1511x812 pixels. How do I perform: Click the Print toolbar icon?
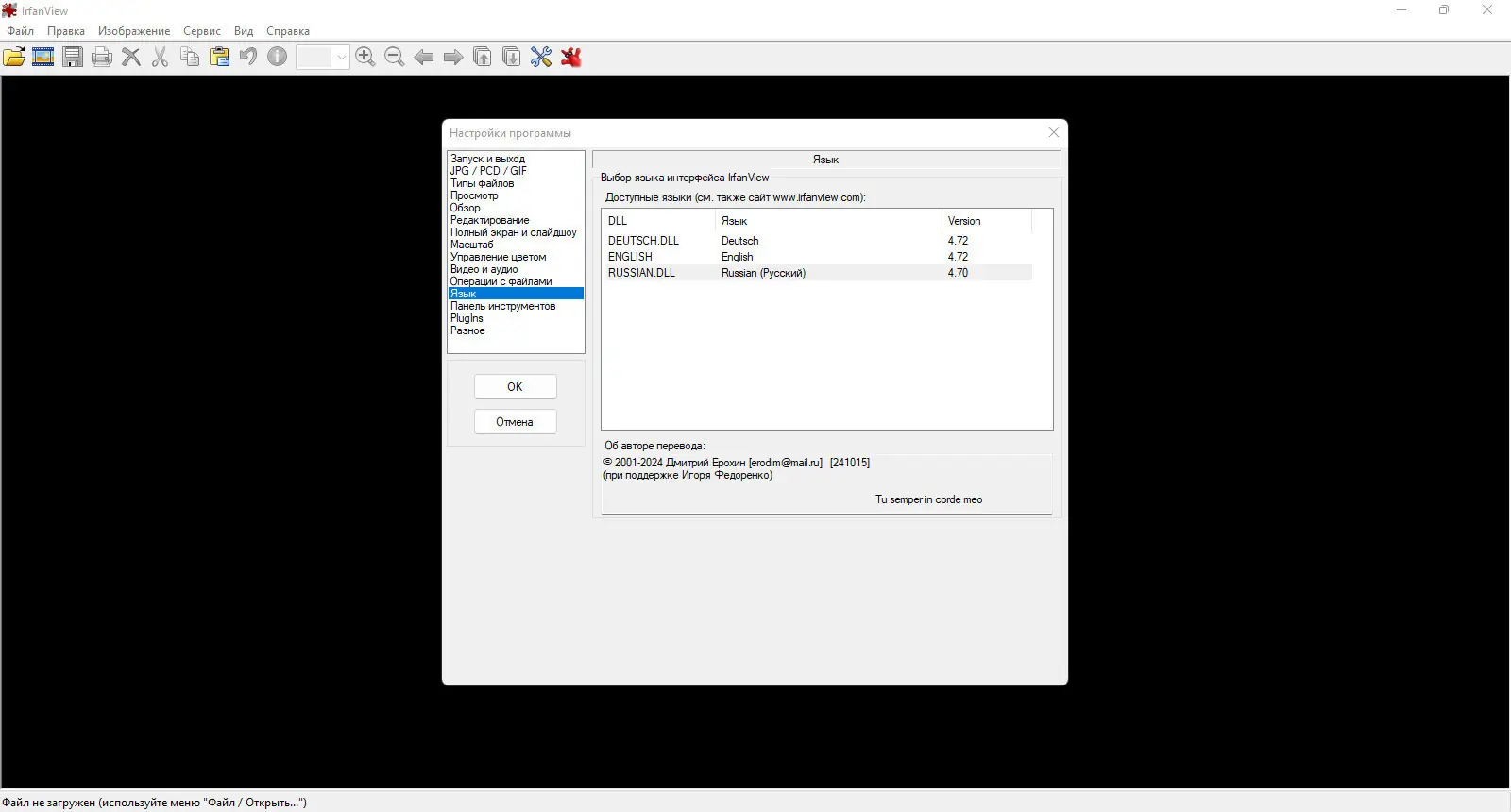[x=102, y=57]
